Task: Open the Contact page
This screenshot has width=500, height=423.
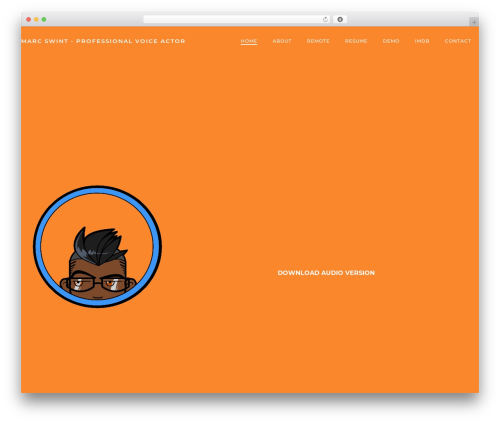Action: point(458,41)
